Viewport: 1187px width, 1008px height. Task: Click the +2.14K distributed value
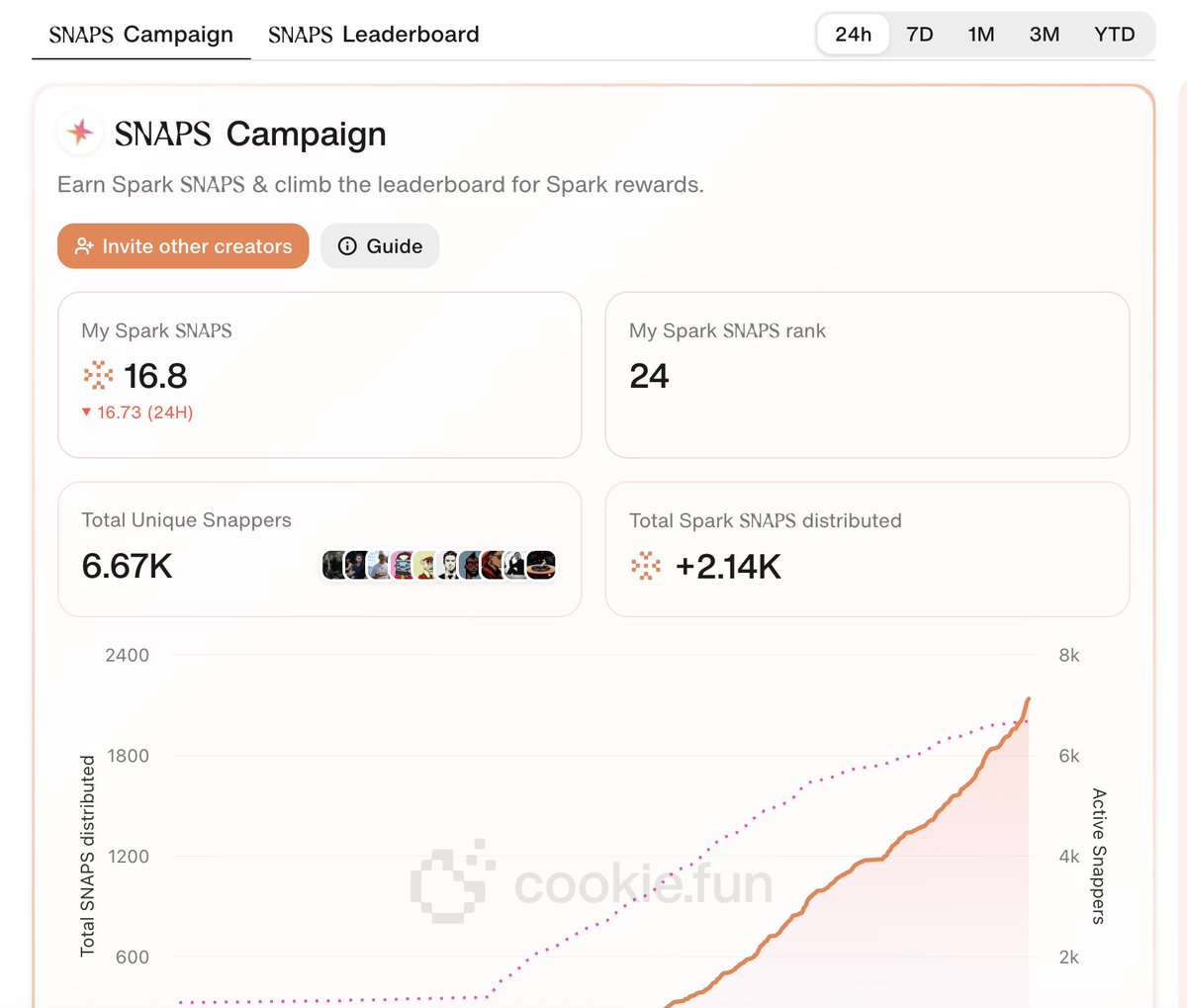coord(728,567)
